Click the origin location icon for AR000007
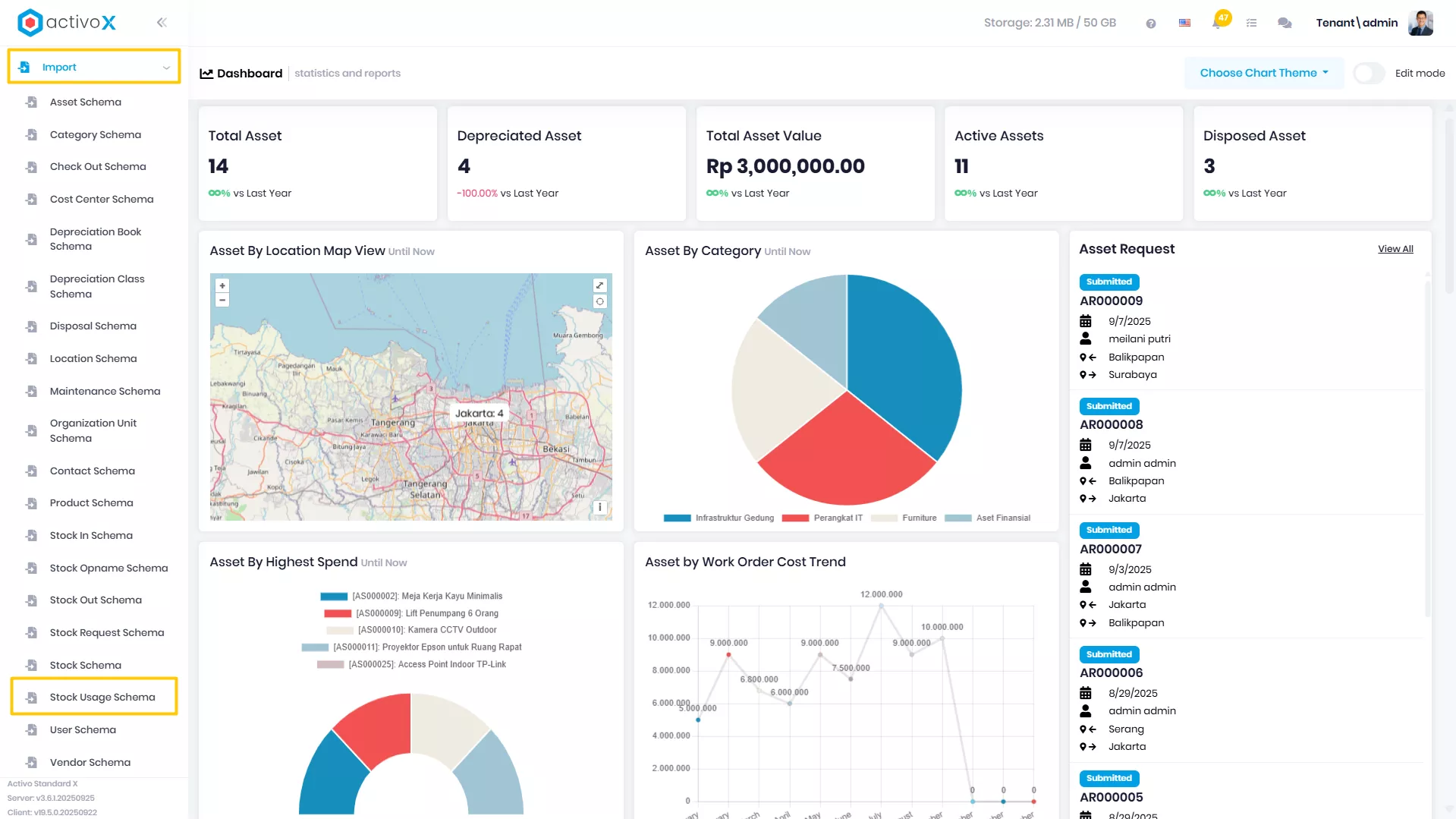The image size is (1456, 819). pos(1088,605)
